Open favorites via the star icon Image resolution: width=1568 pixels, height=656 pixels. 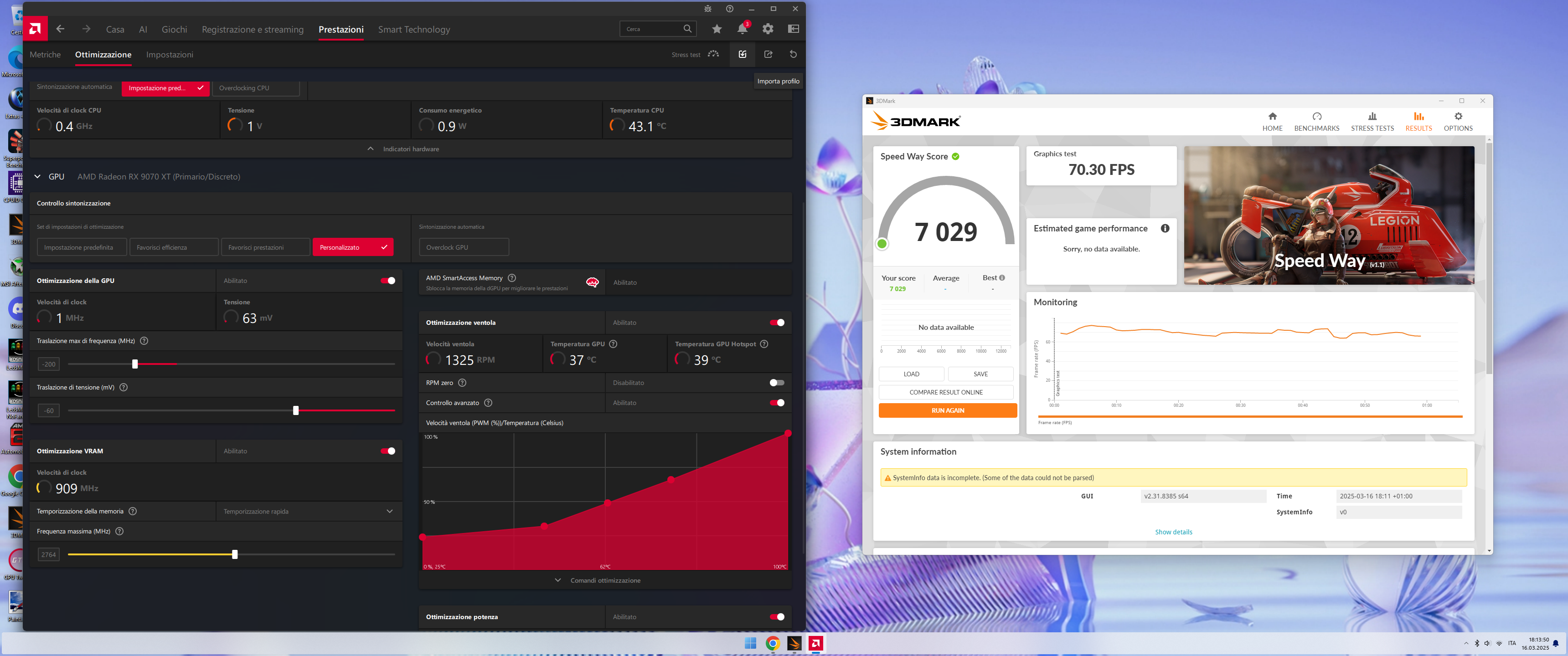tap(717, 29)
